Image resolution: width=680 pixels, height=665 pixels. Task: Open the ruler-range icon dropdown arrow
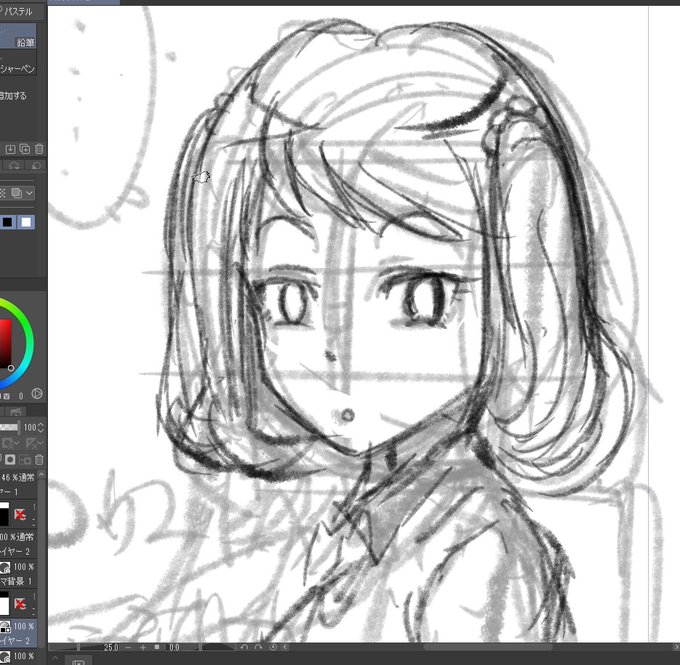click(40, 443)
